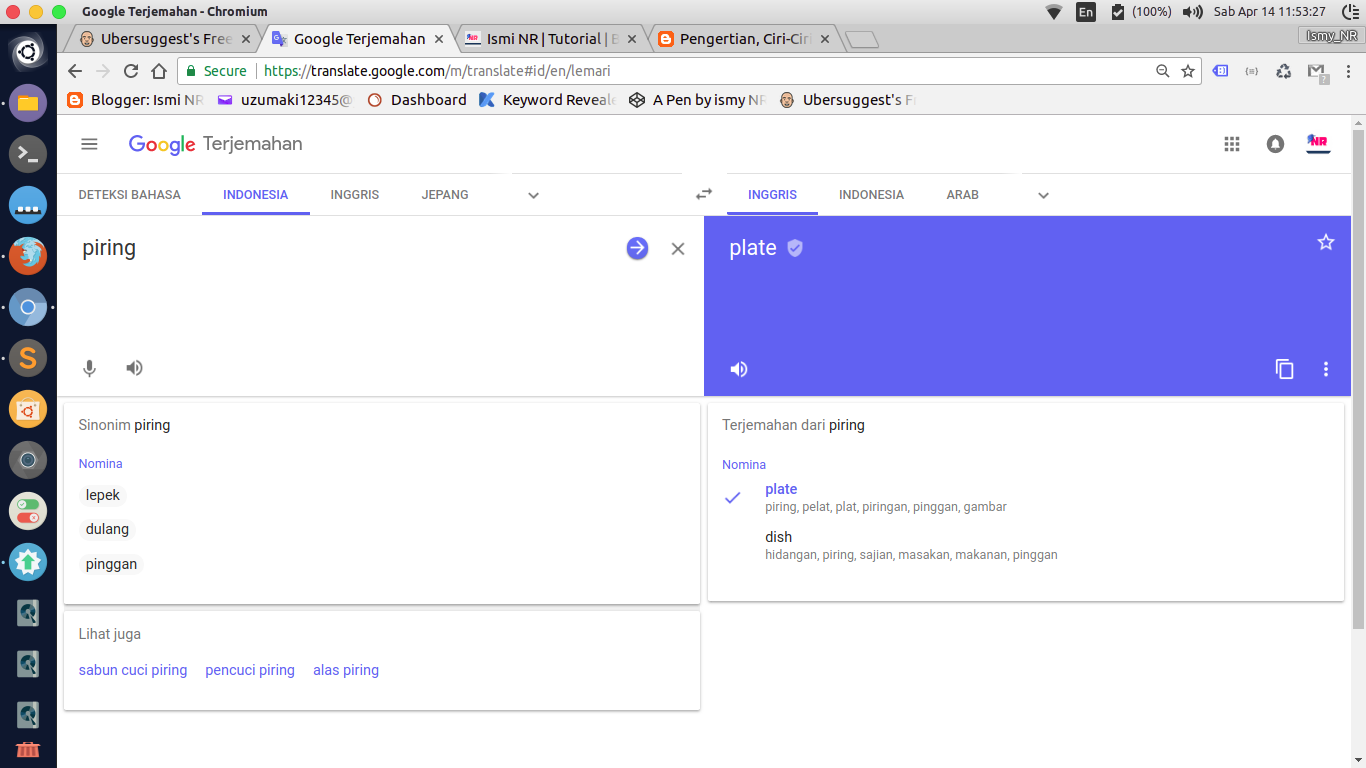Click the page vertical scrollbar
The height and width of the screenshot is (768, 1366).
[x=1358, y=380]
